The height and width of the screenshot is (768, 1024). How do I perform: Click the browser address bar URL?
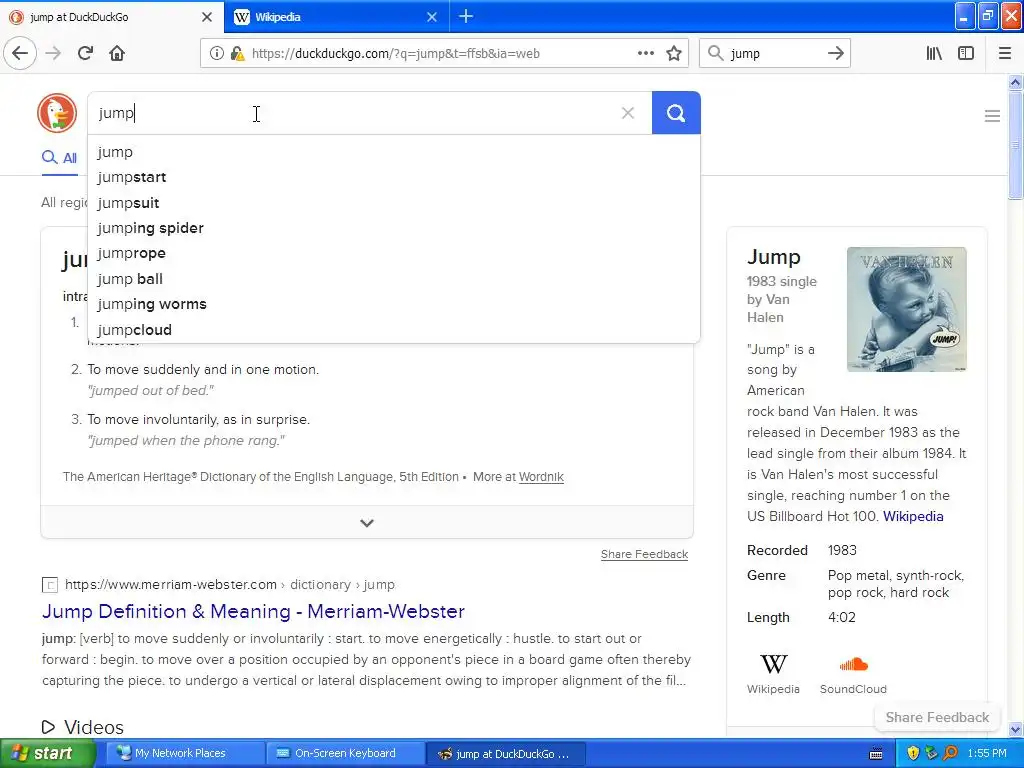(396, 54)
